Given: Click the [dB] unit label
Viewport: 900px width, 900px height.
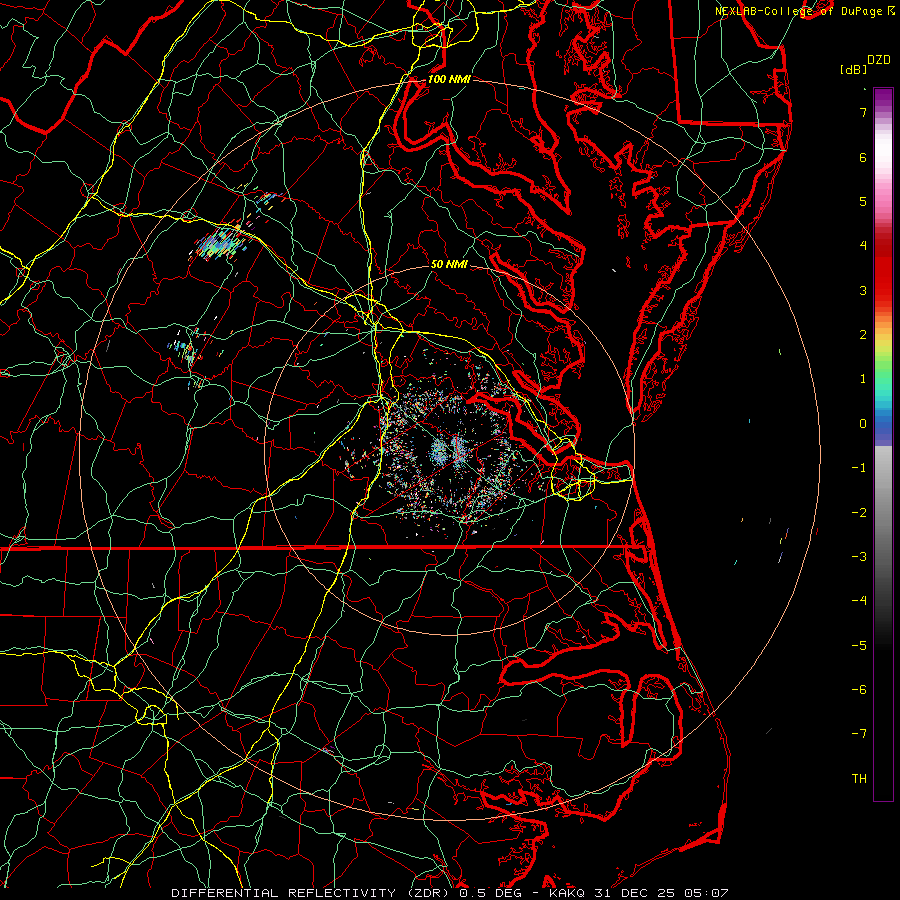Looking at the screenshot, I should tap(854, 69).
